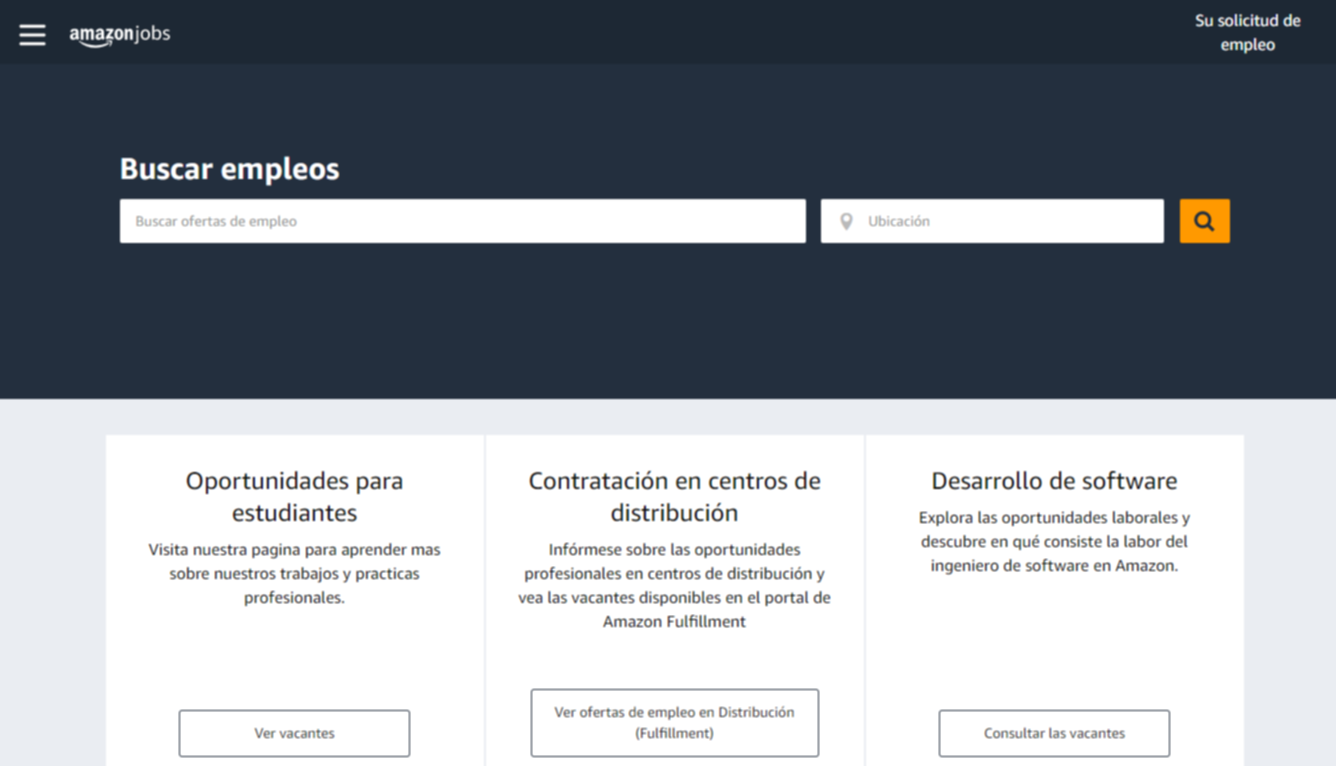Select the Oportunidades para estudiantes heading

point(294,496)
